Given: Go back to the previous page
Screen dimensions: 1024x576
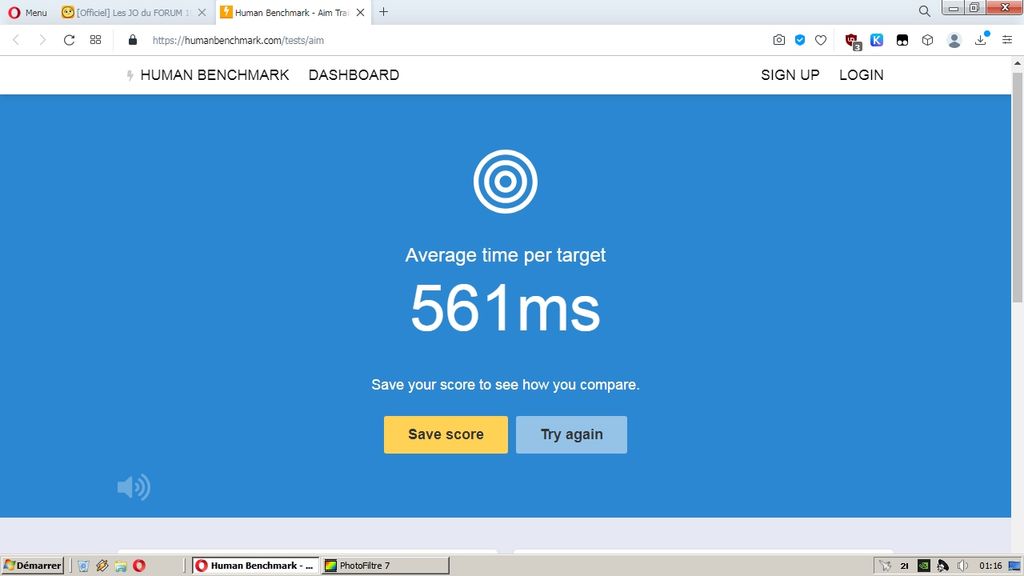Looking at the screenshot, I should [x=16, y=40].
